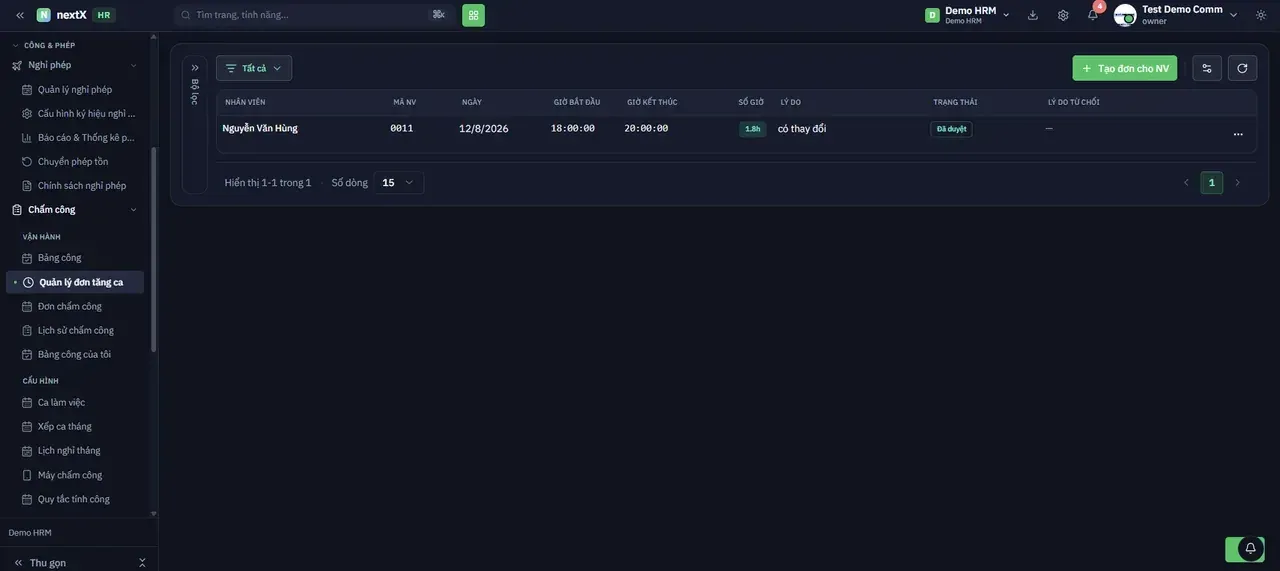Refresh the overtime table
The width and height of the screenshot is (1280, 571).
coord(1242,68)
